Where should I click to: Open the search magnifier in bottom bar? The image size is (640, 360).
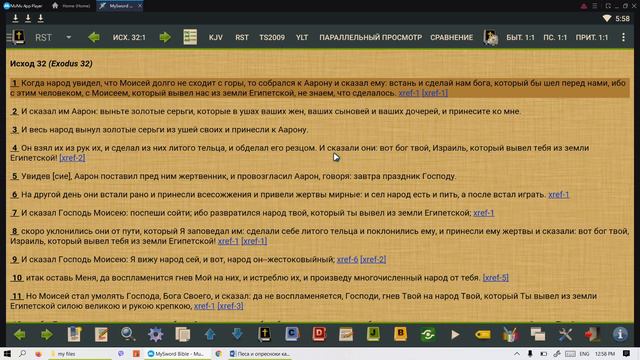coord(128,334)
